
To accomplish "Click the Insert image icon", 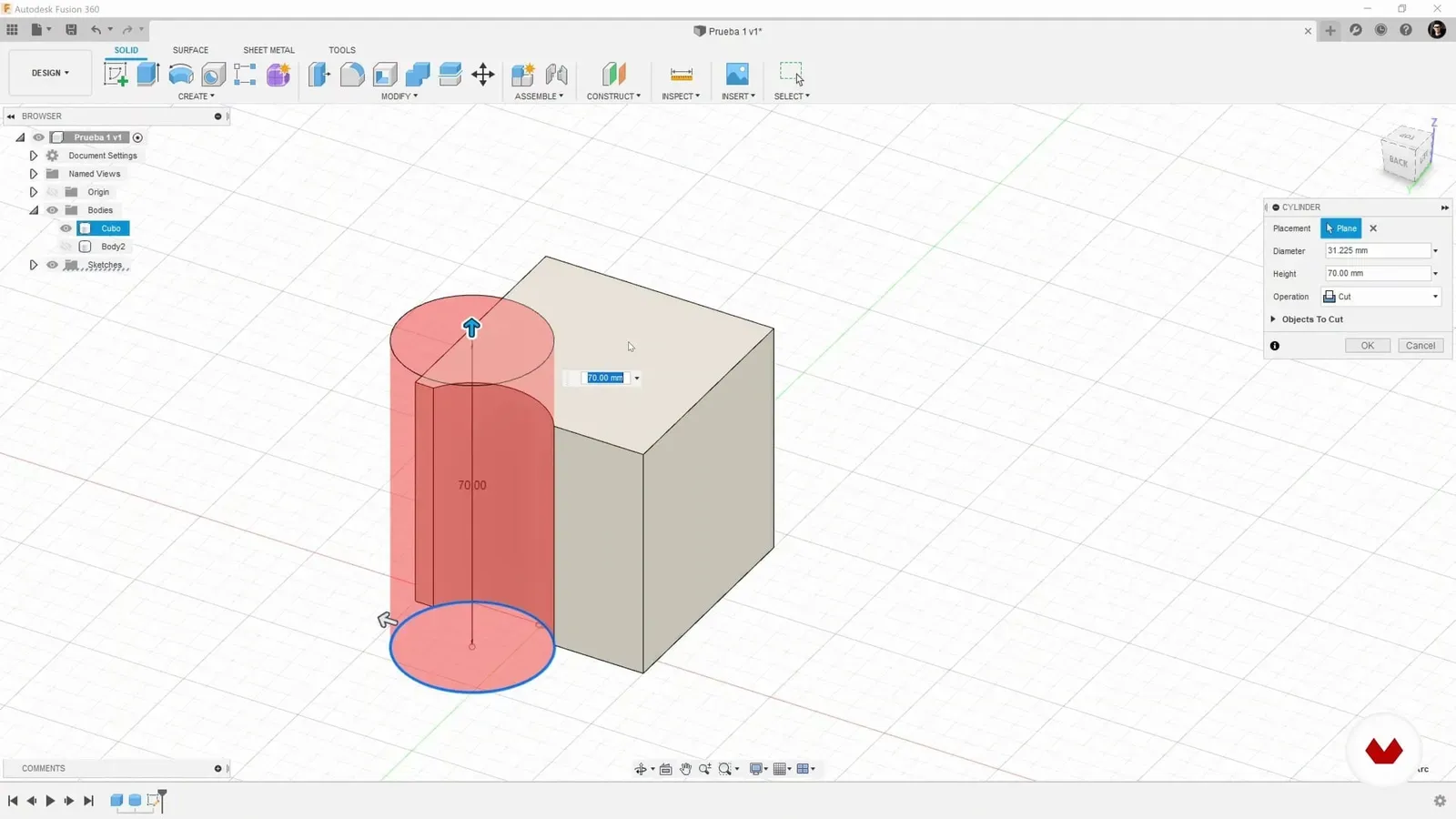I will 737,74.
